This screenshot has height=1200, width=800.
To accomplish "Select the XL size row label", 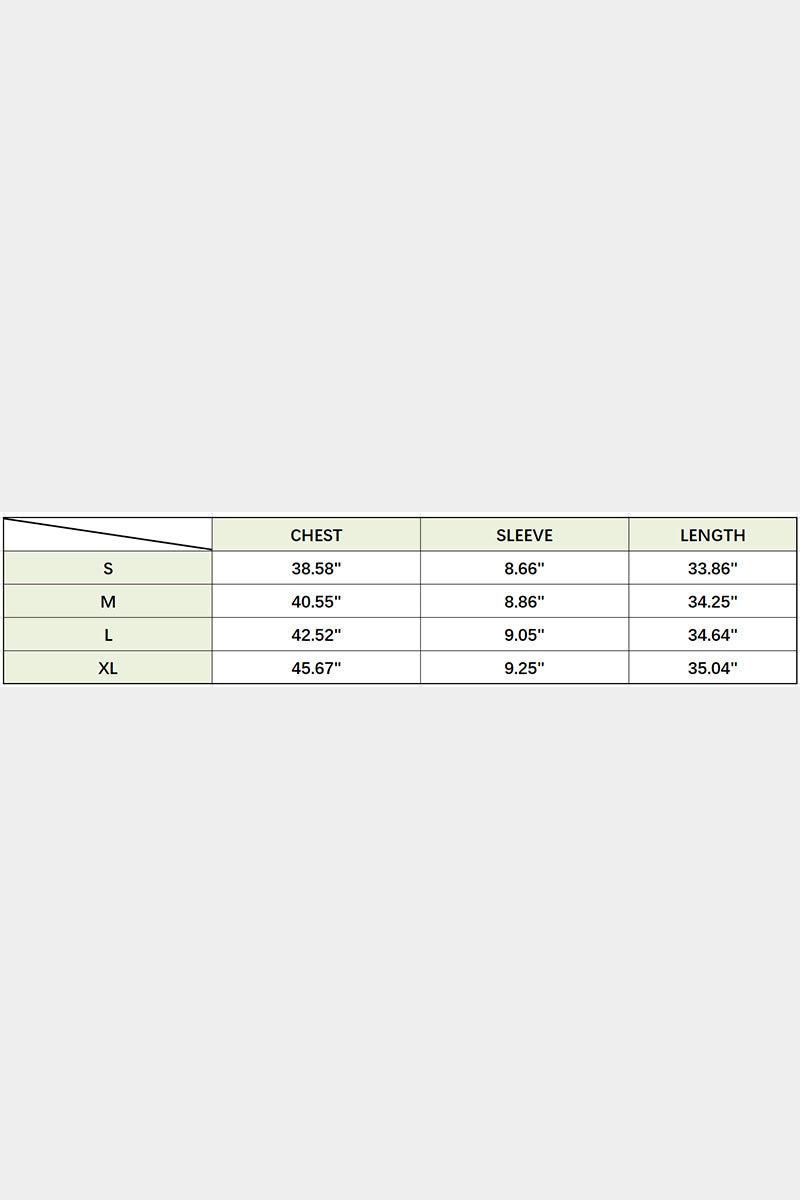I will [x=108, y=667].
